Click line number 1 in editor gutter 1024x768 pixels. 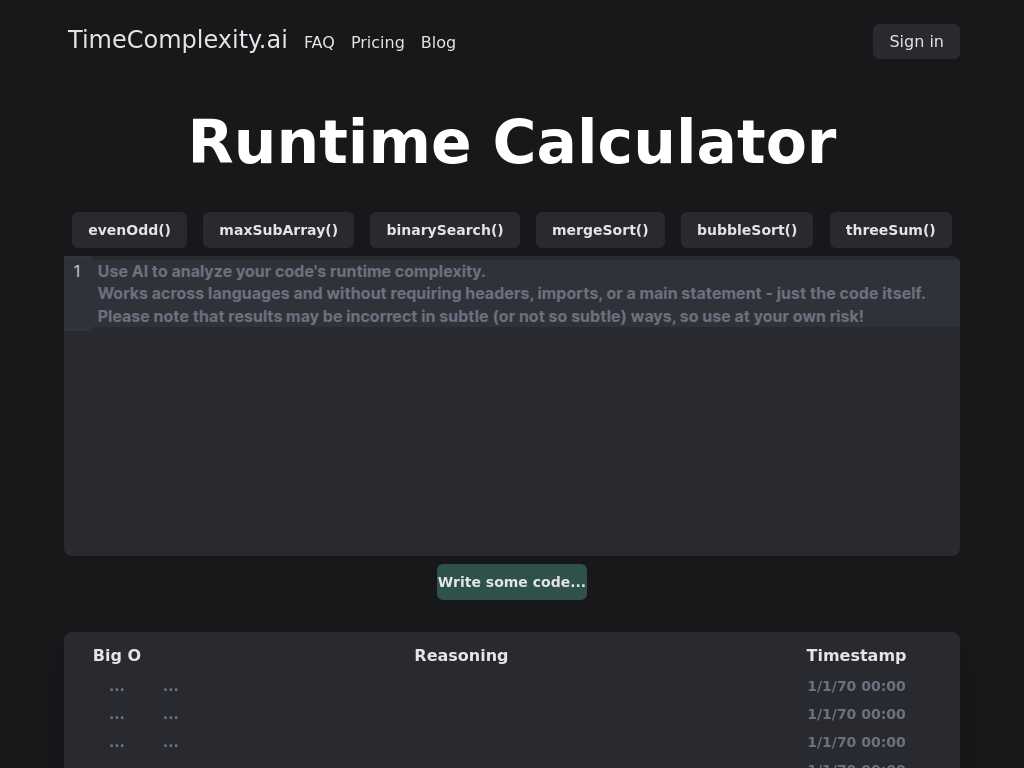coord(78,271)
